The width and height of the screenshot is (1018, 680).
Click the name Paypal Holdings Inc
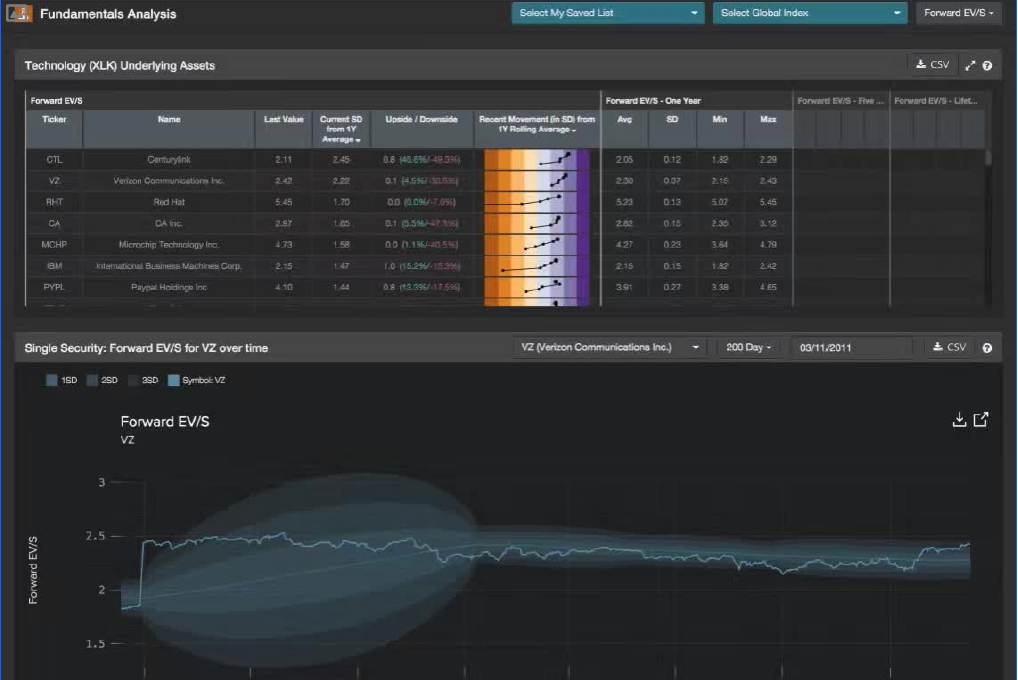169,287
